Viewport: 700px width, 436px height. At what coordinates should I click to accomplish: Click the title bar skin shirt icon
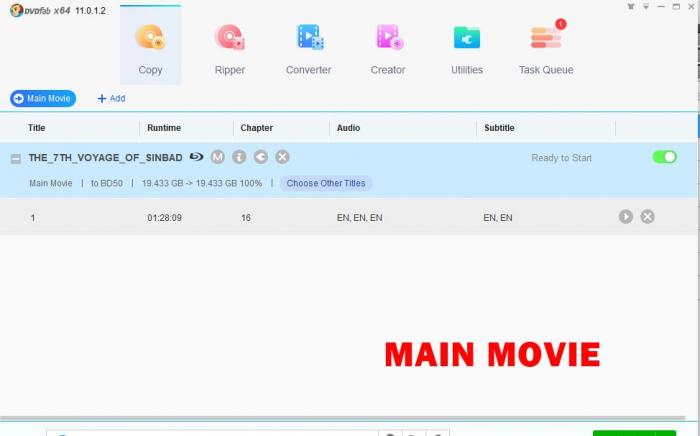point(631,7)
